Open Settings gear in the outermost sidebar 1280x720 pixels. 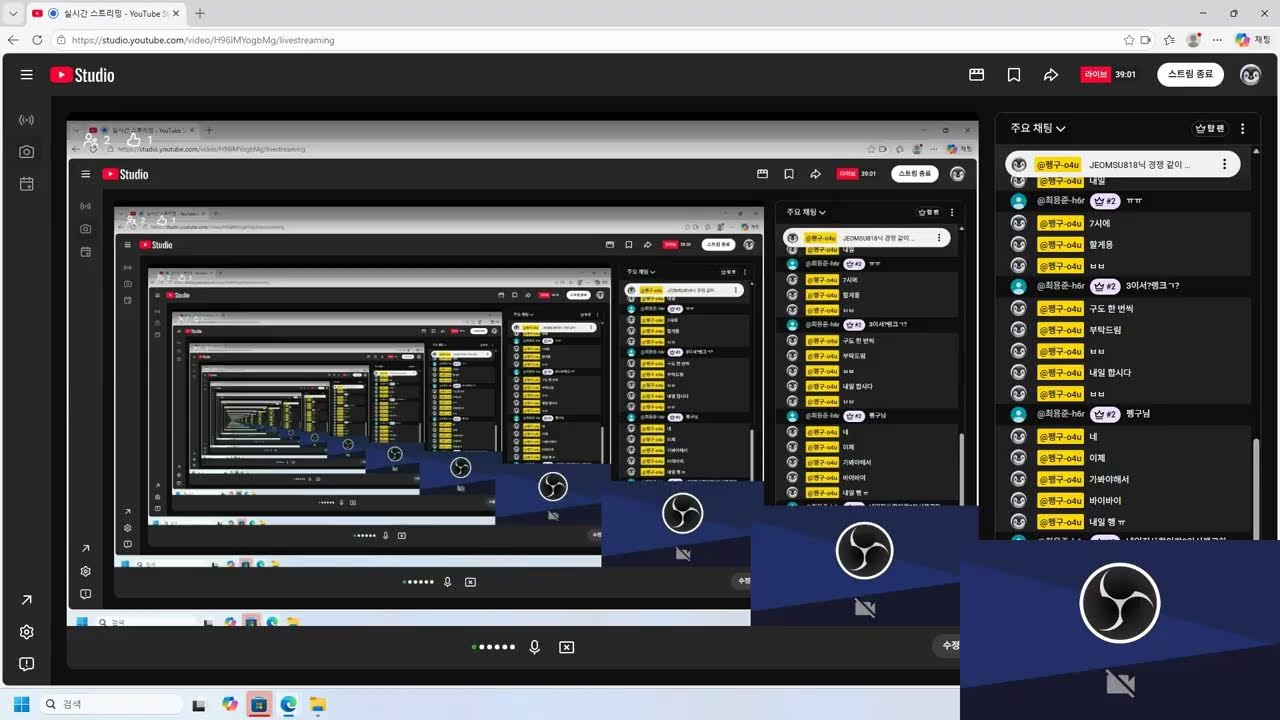[27, 632]
